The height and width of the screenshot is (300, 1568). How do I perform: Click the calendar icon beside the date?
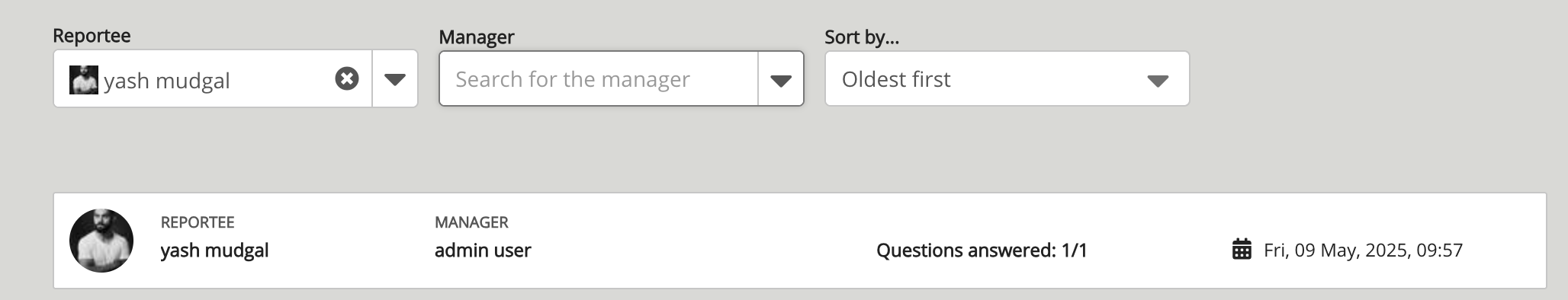(x=1242, y=249)
